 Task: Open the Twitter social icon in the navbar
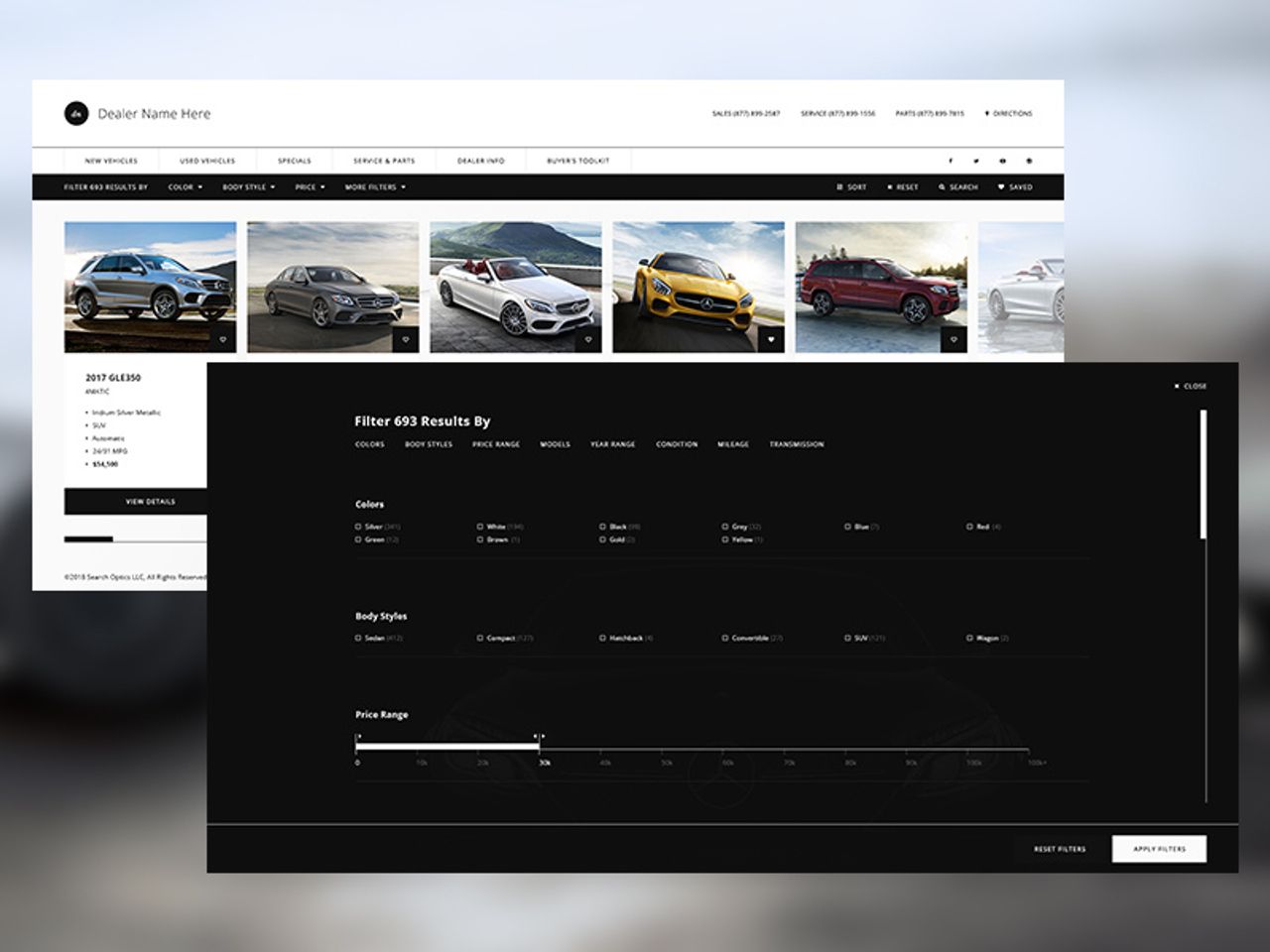pyautogui.click(x=975, y=161)
